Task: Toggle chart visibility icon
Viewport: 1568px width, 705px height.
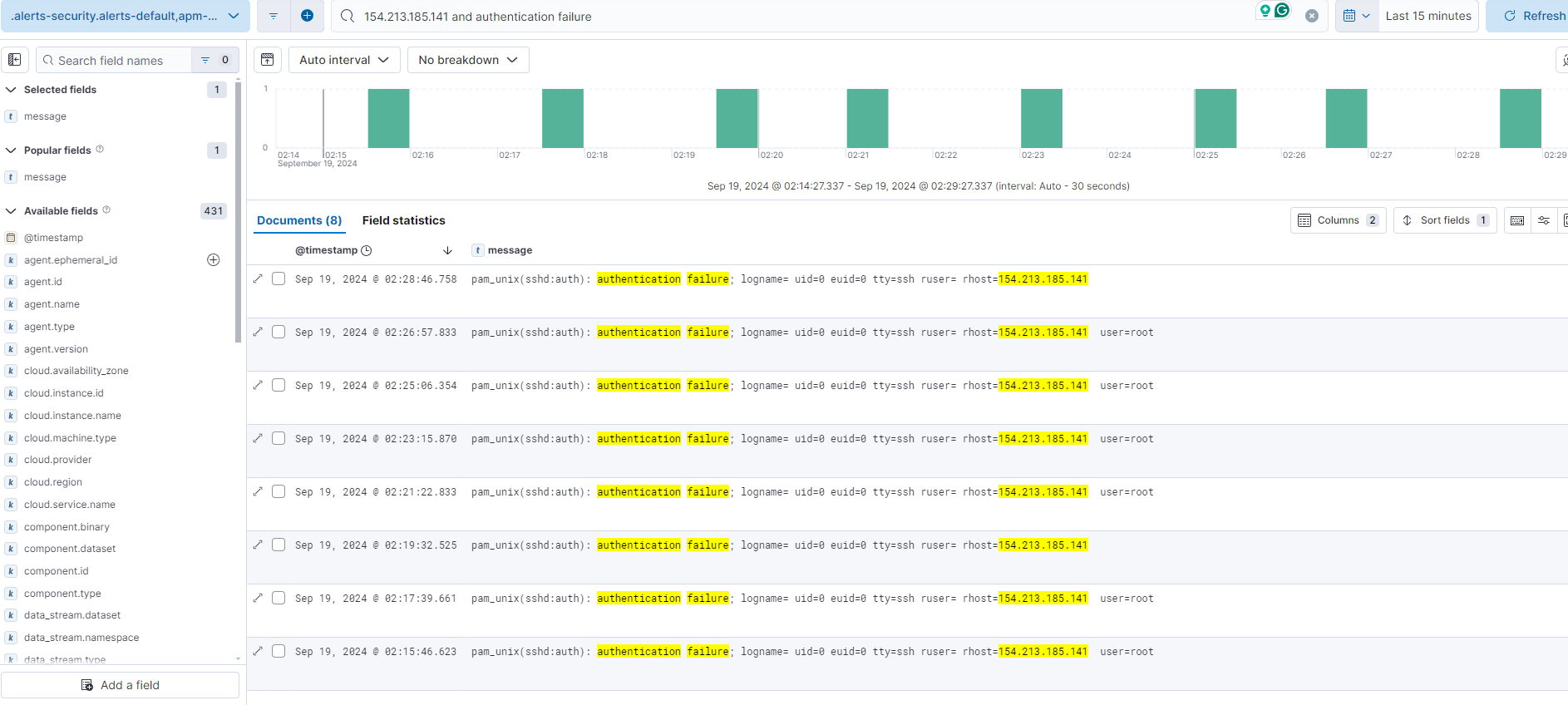Action: click(268, 60)
